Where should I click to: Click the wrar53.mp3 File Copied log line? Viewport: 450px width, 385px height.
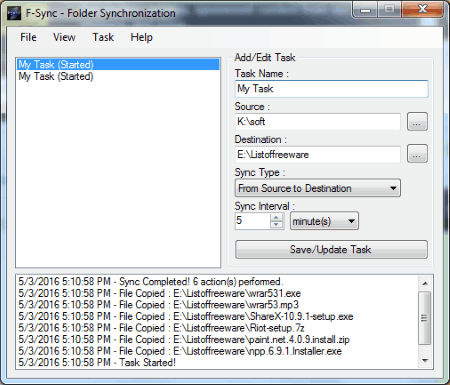click(x=158, y=305)
